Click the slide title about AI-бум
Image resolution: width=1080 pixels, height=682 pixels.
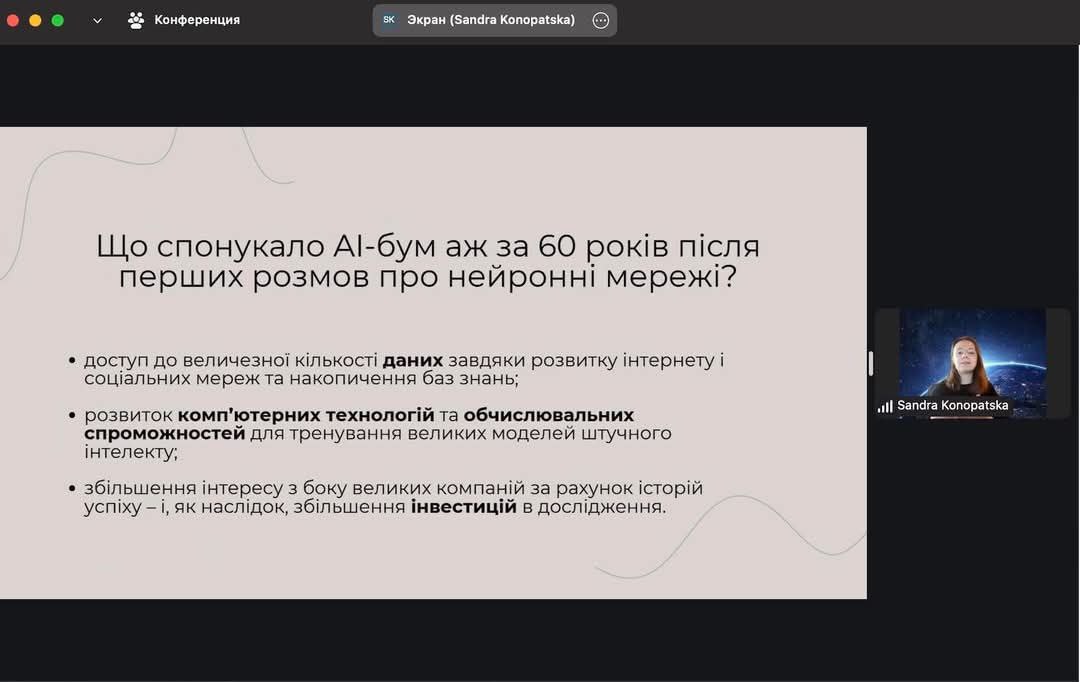click(428, 261)
